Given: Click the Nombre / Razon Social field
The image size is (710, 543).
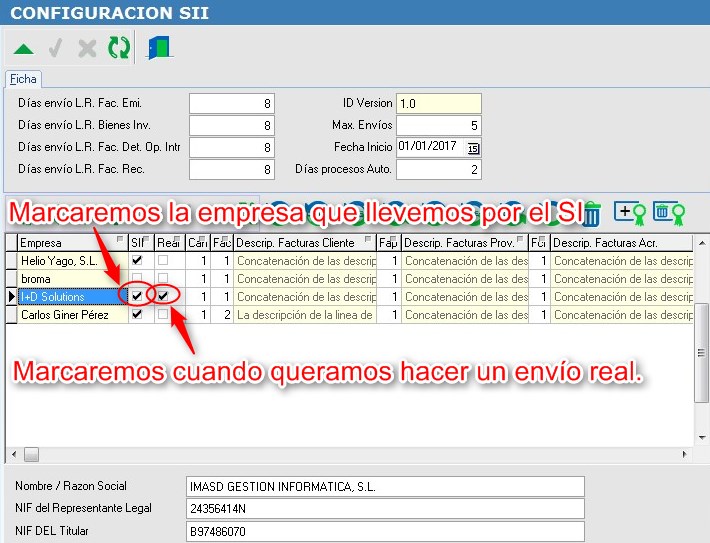Looking at the screenshot, I should tap(385, 486).
